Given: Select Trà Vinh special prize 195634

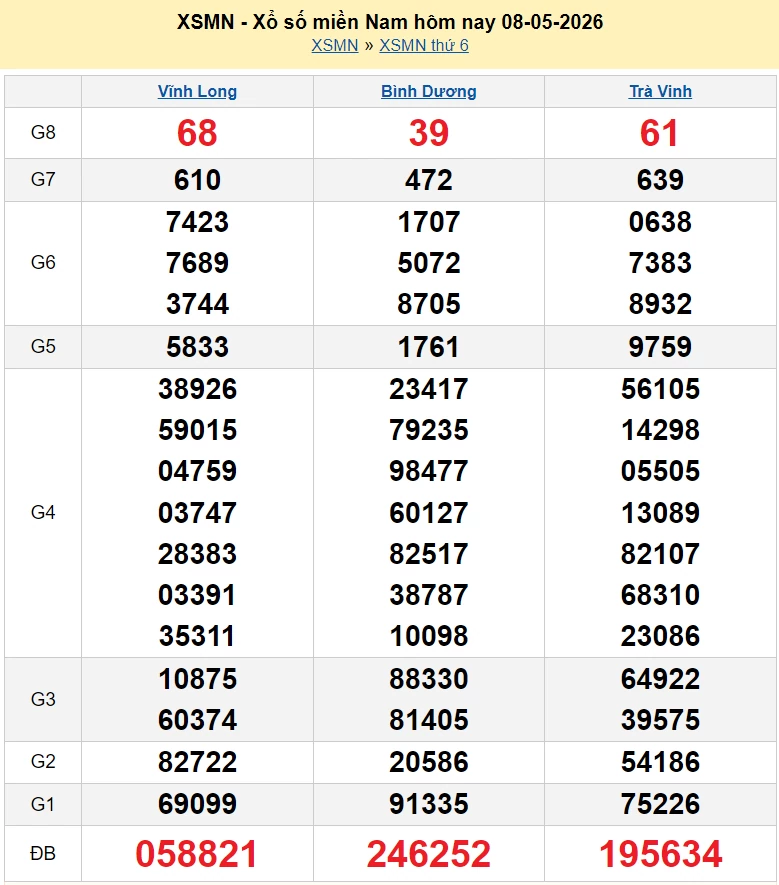Looking at the screenshot, I should (660, 853).
